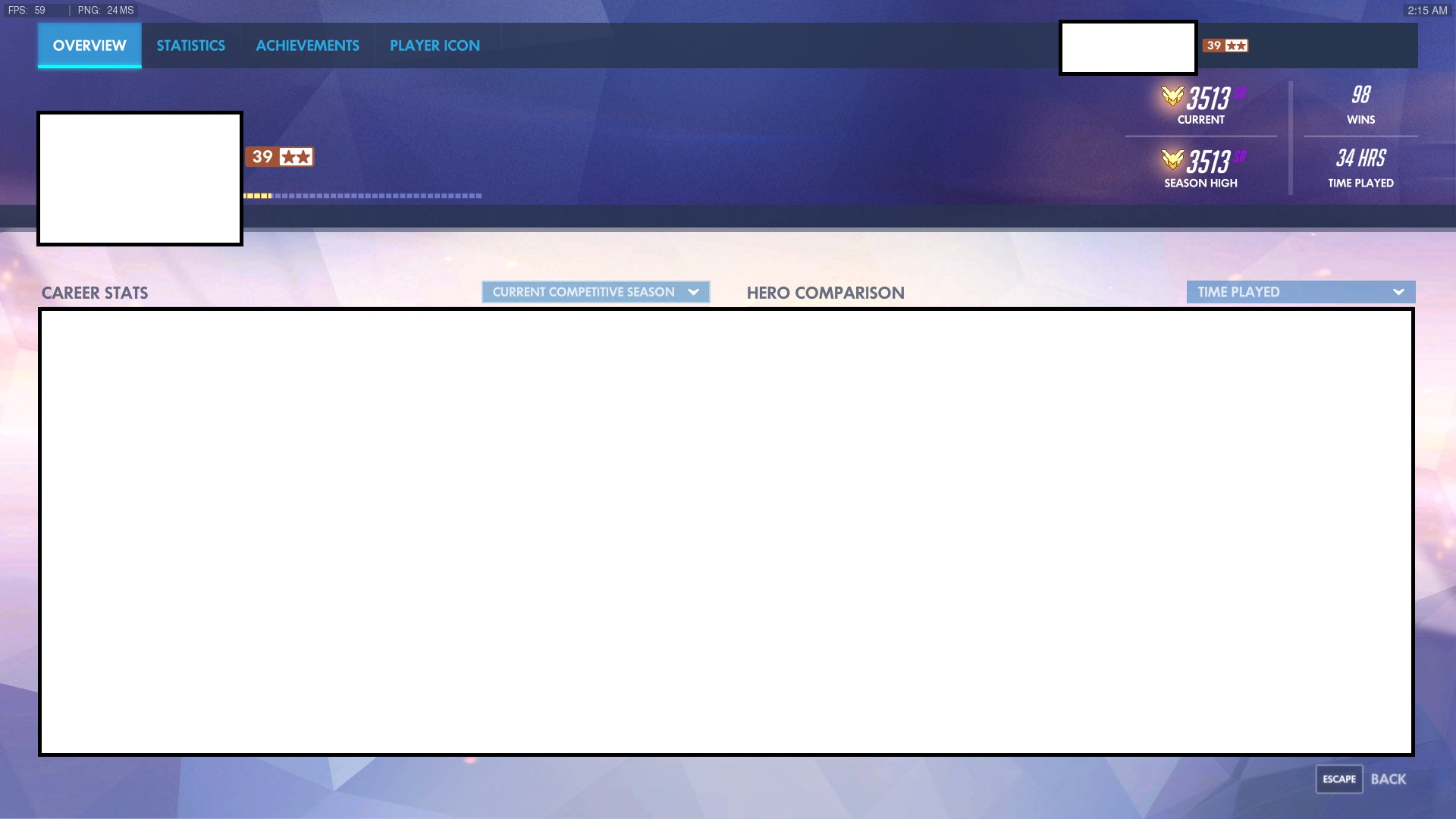
Task: Click the Hero Comparison heading
Action: [x=825, y=293]
